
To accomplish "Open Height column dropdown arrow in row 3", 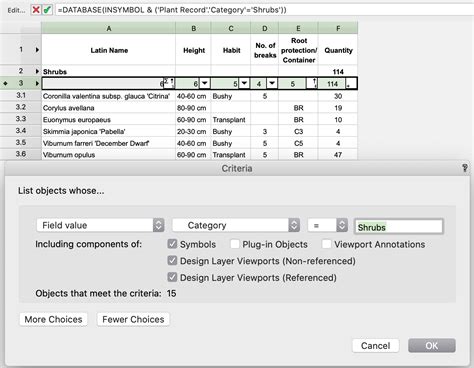I will [x=204, y=83].
